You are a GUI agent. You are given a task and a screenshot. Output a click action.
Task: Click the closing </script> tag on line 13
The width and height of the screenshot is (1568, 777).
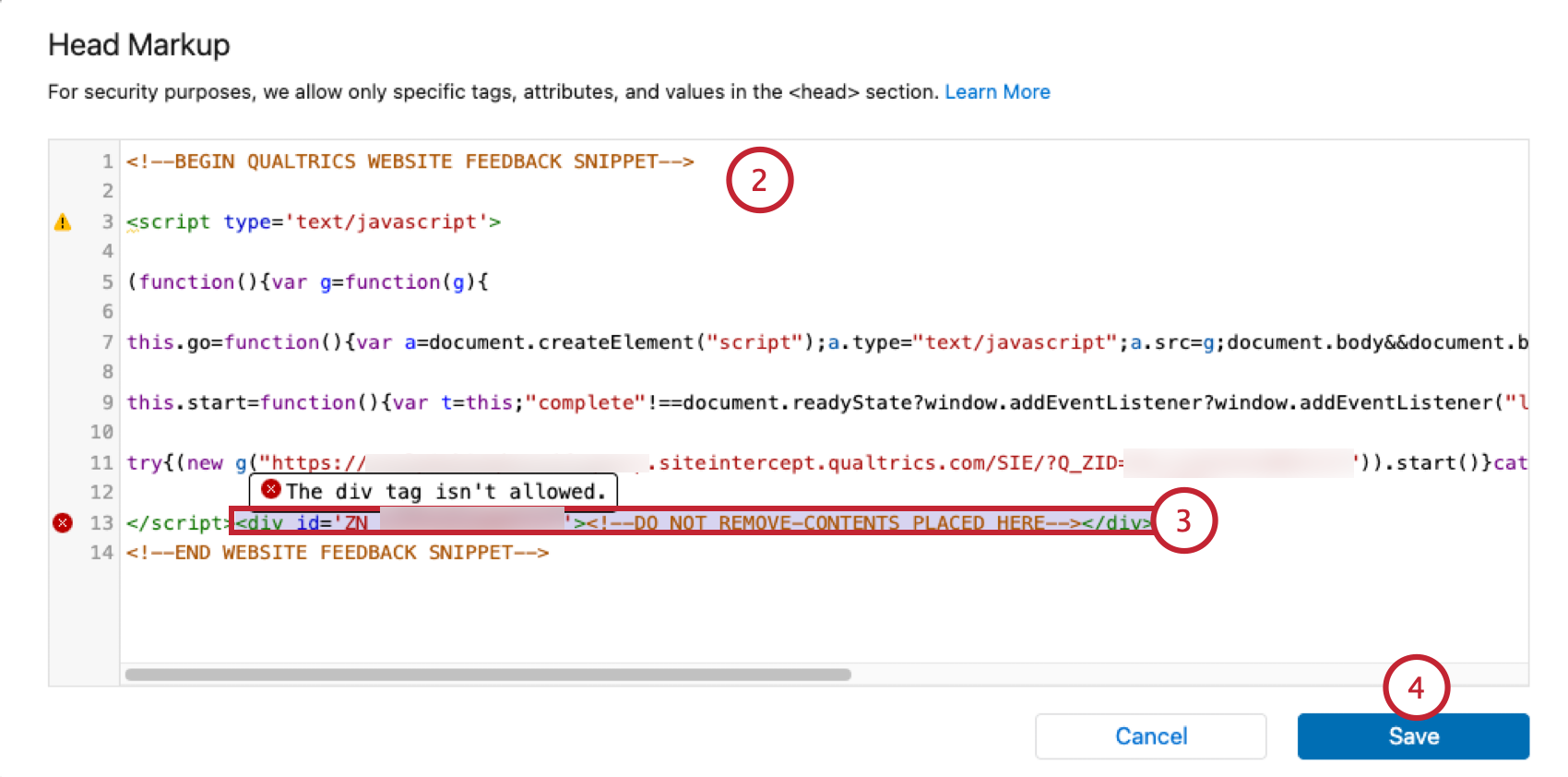click(x=178, y=523)
